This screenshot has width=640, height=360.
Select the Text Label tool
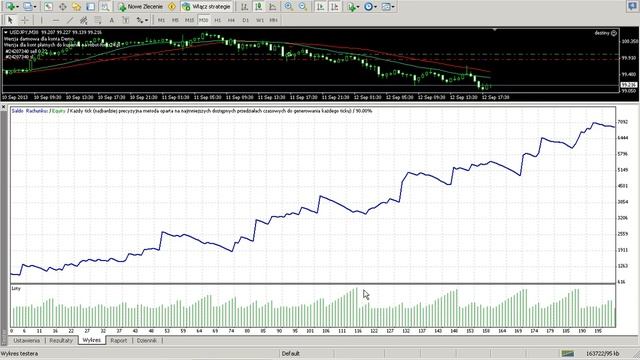click(125, 20)
